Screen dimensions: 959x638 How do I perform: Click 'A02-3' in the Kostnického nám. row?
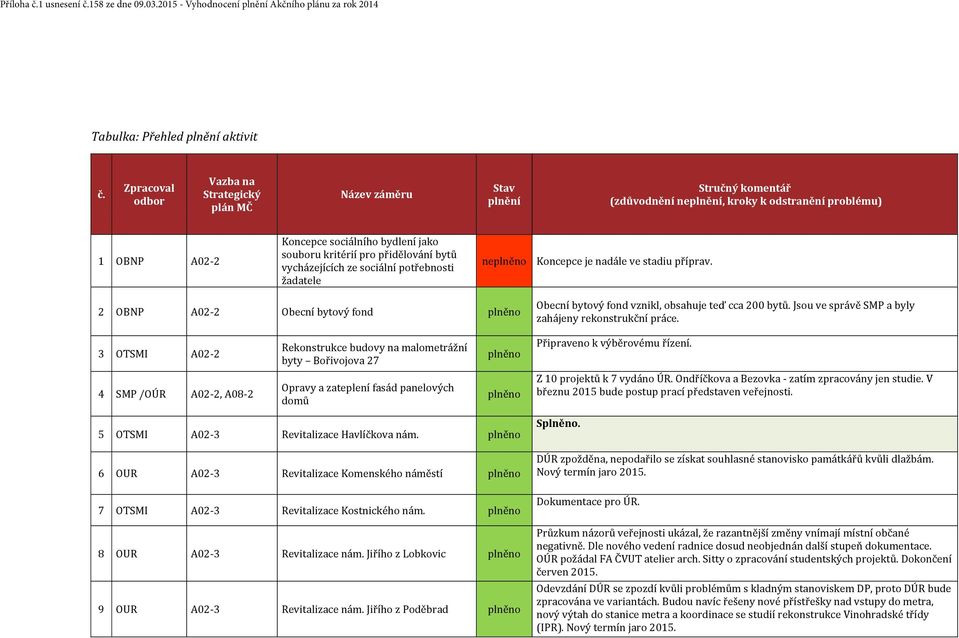coord(205,511)
